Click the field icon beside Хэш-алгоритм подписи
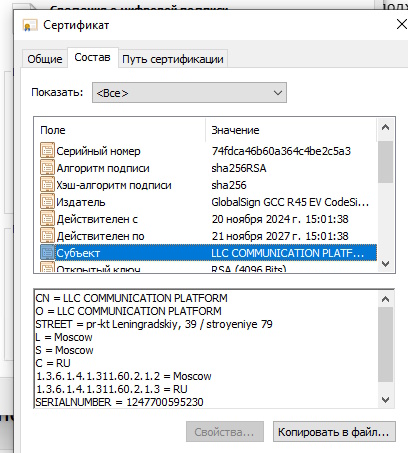 47,185
